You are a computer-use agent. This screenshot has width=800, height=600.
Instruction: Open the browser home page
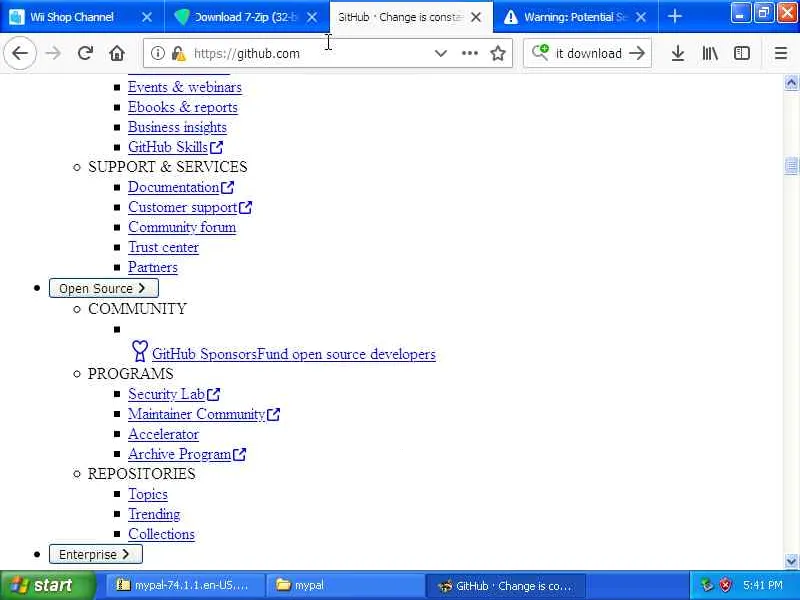(117, 53)
